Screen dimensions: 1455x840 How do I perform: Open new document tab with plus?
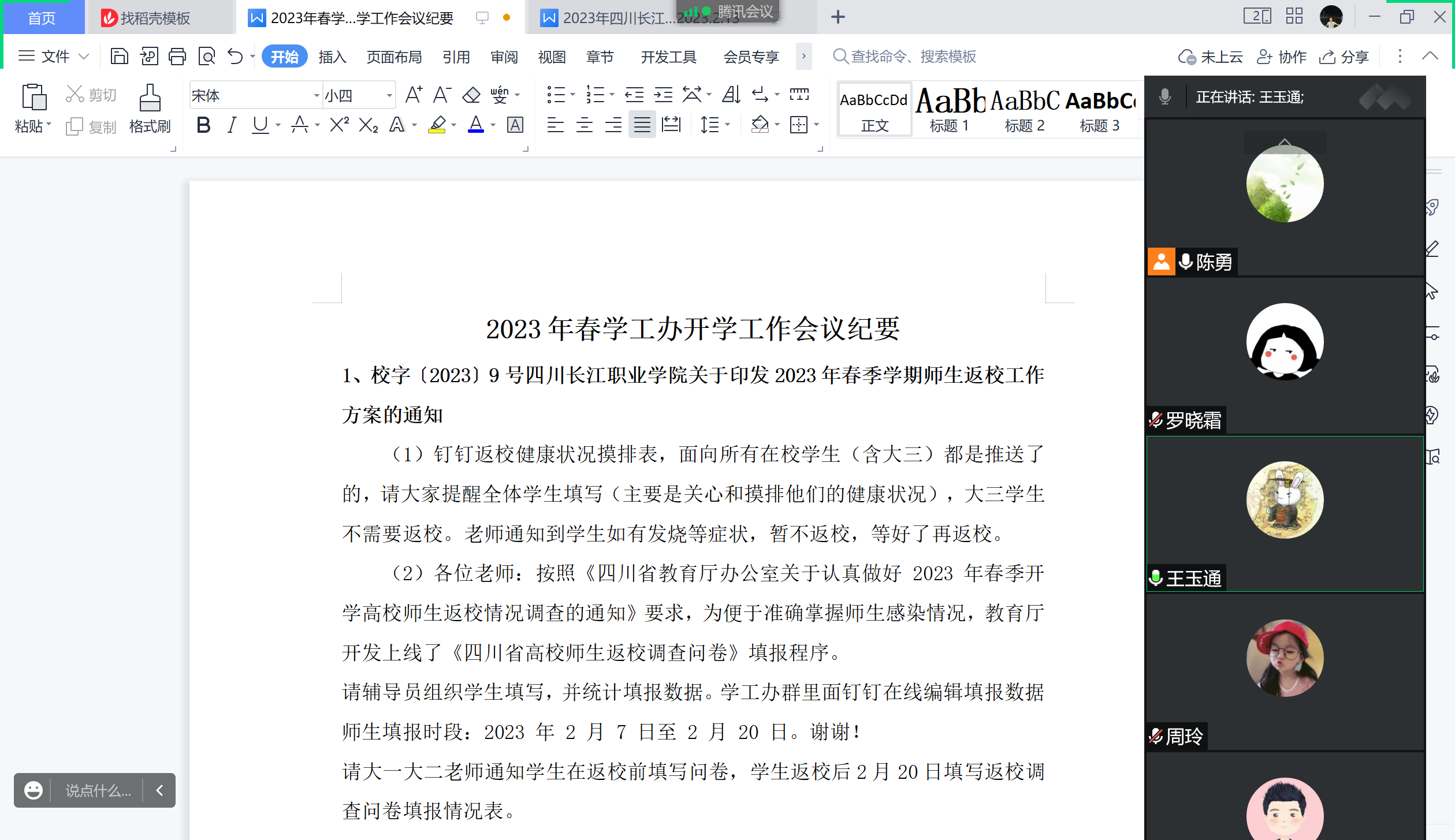point(838,17)
